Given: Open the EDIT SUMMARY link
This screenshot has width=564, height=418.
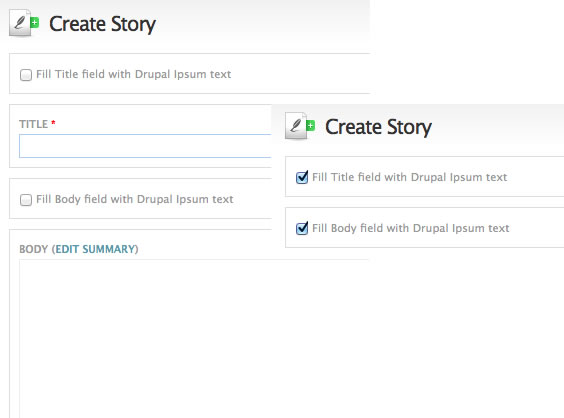Looking at the screenshot, I should [96, 249].
